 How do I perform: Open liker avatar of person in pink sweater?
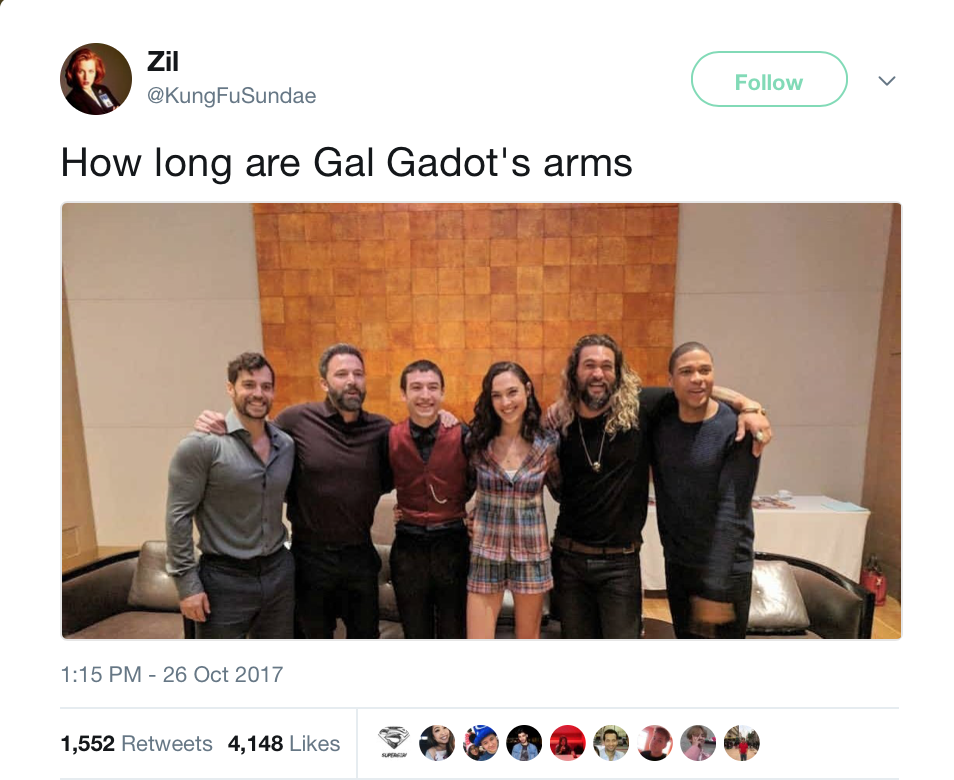pos(698,743)
